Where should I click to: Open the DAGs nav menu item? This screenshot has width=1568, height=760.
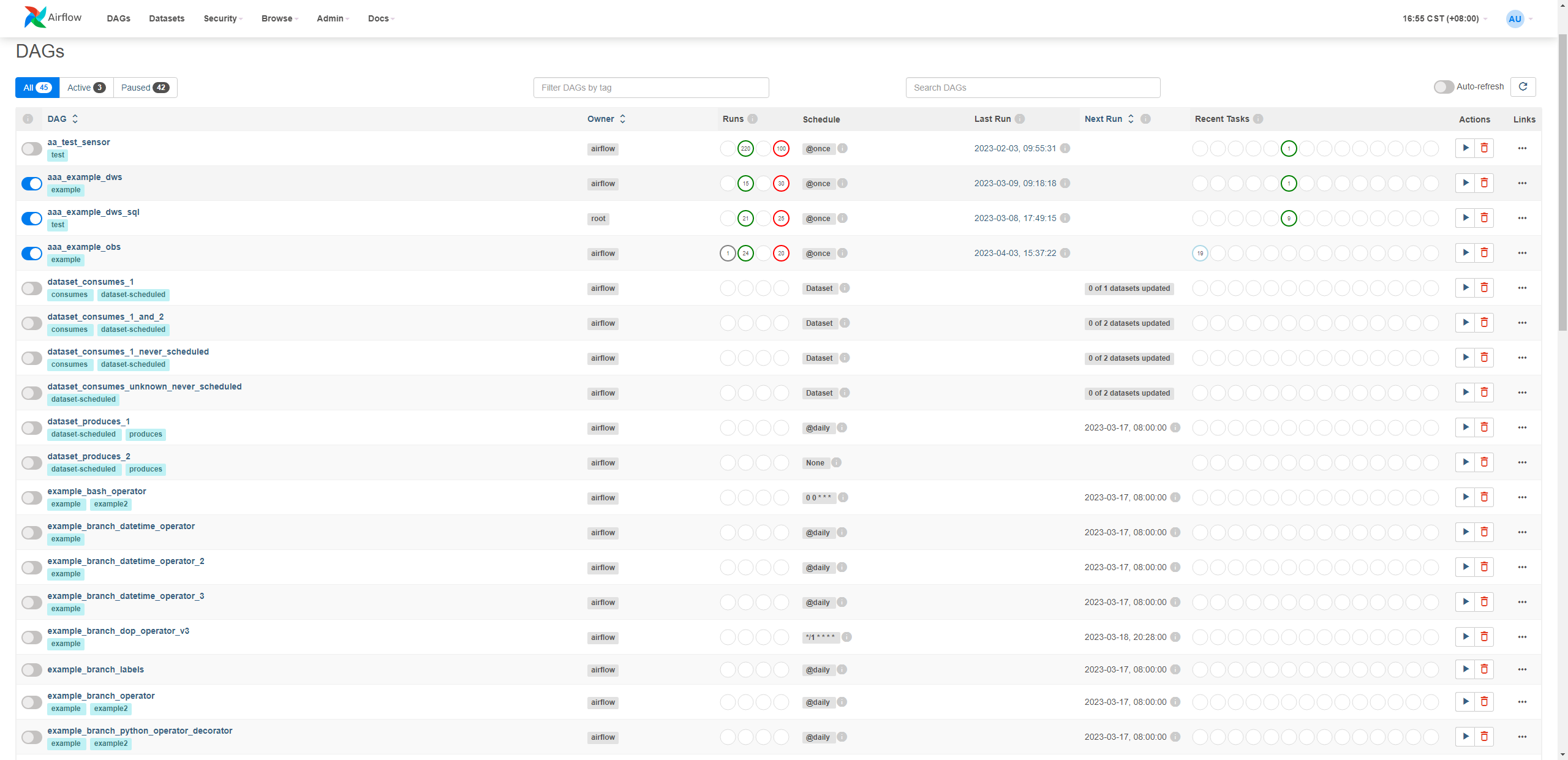tap(118, 18)
